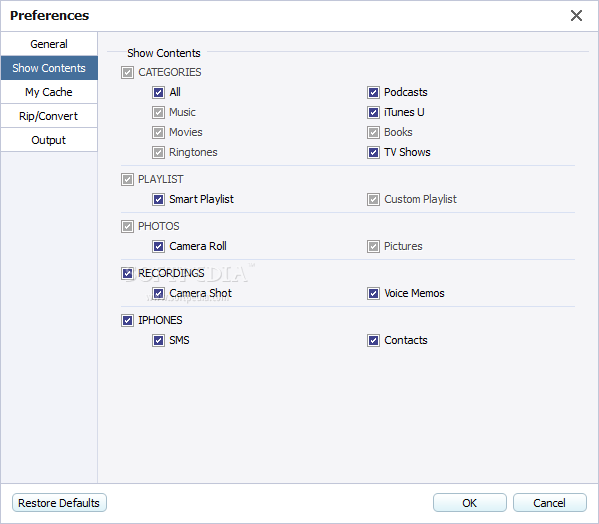The height and width of the screenshot is (524, 599).
Task: Click the Restore Defaults button
Action: 59,503
